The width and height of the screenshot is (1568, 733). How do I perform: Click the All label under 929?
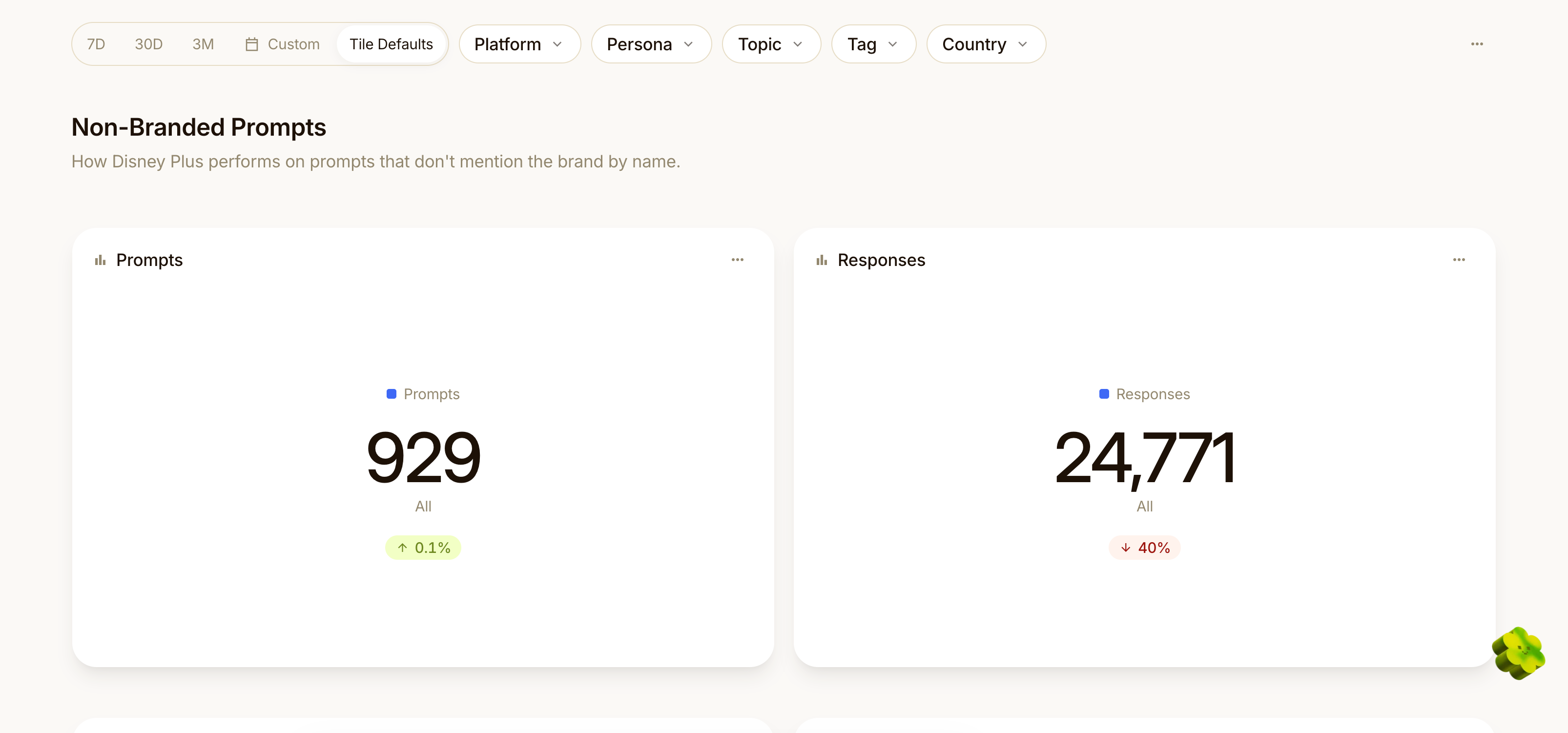coord(423,506)
